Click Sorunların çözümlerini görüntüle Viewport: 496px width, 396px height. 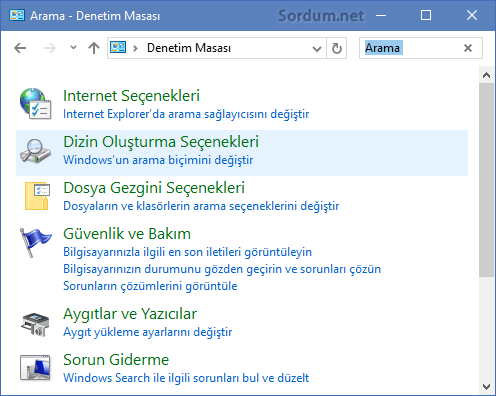pos(150,286)
